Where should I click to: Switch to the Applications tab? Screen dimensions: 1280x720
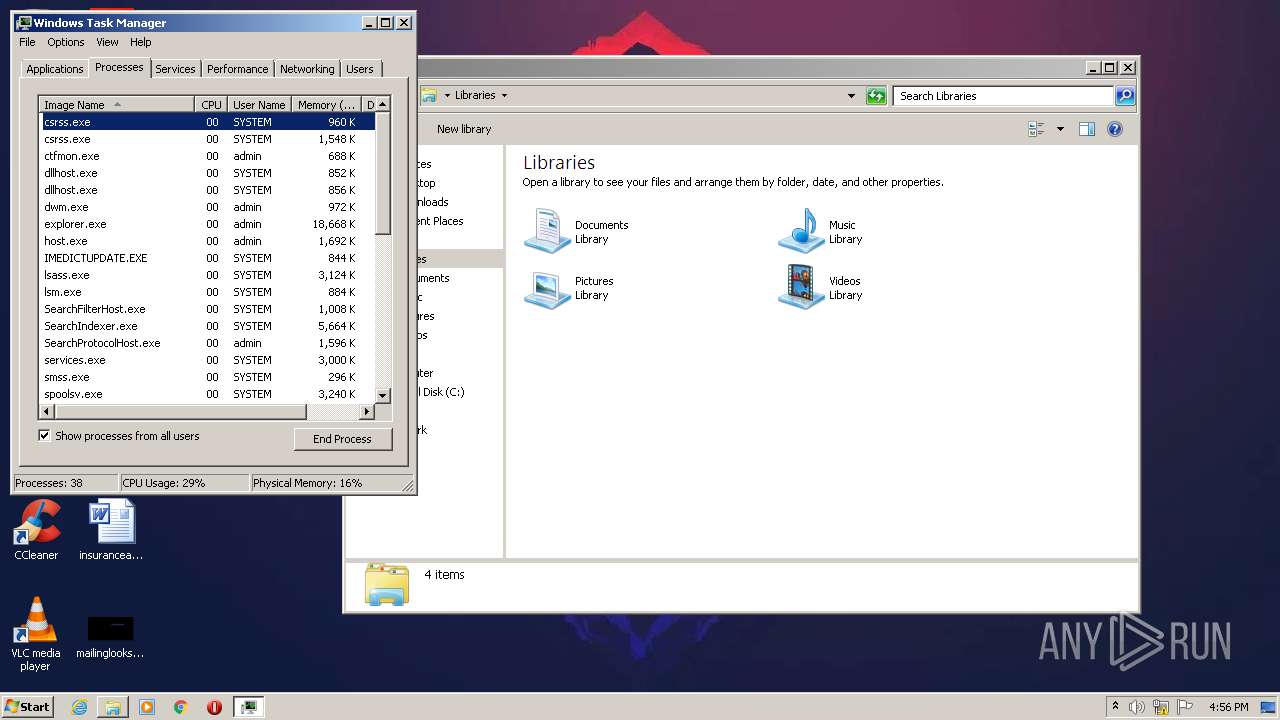coord(54,69)
